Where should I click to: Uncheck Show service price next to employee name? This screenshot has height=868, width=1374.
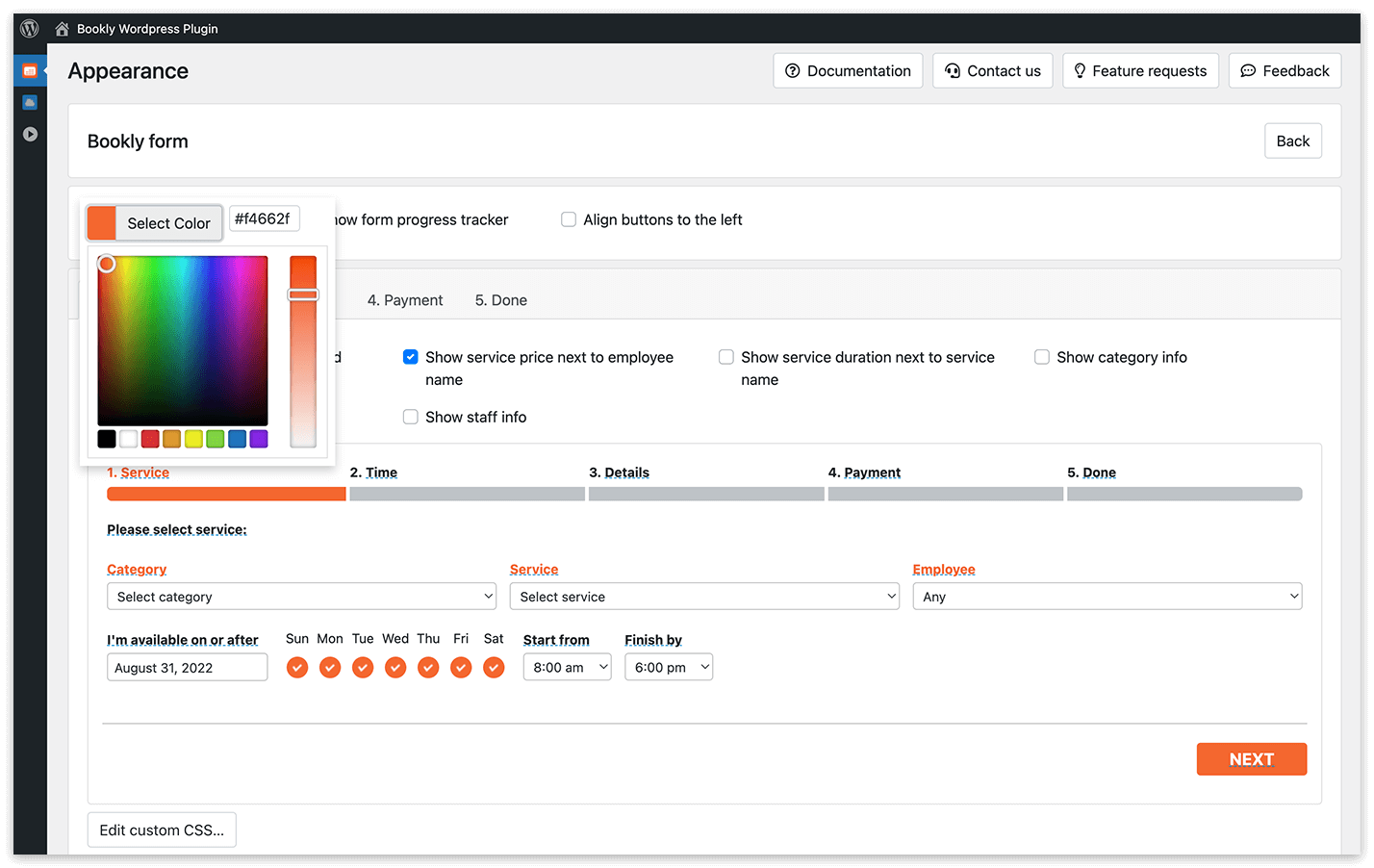point(411,357)
